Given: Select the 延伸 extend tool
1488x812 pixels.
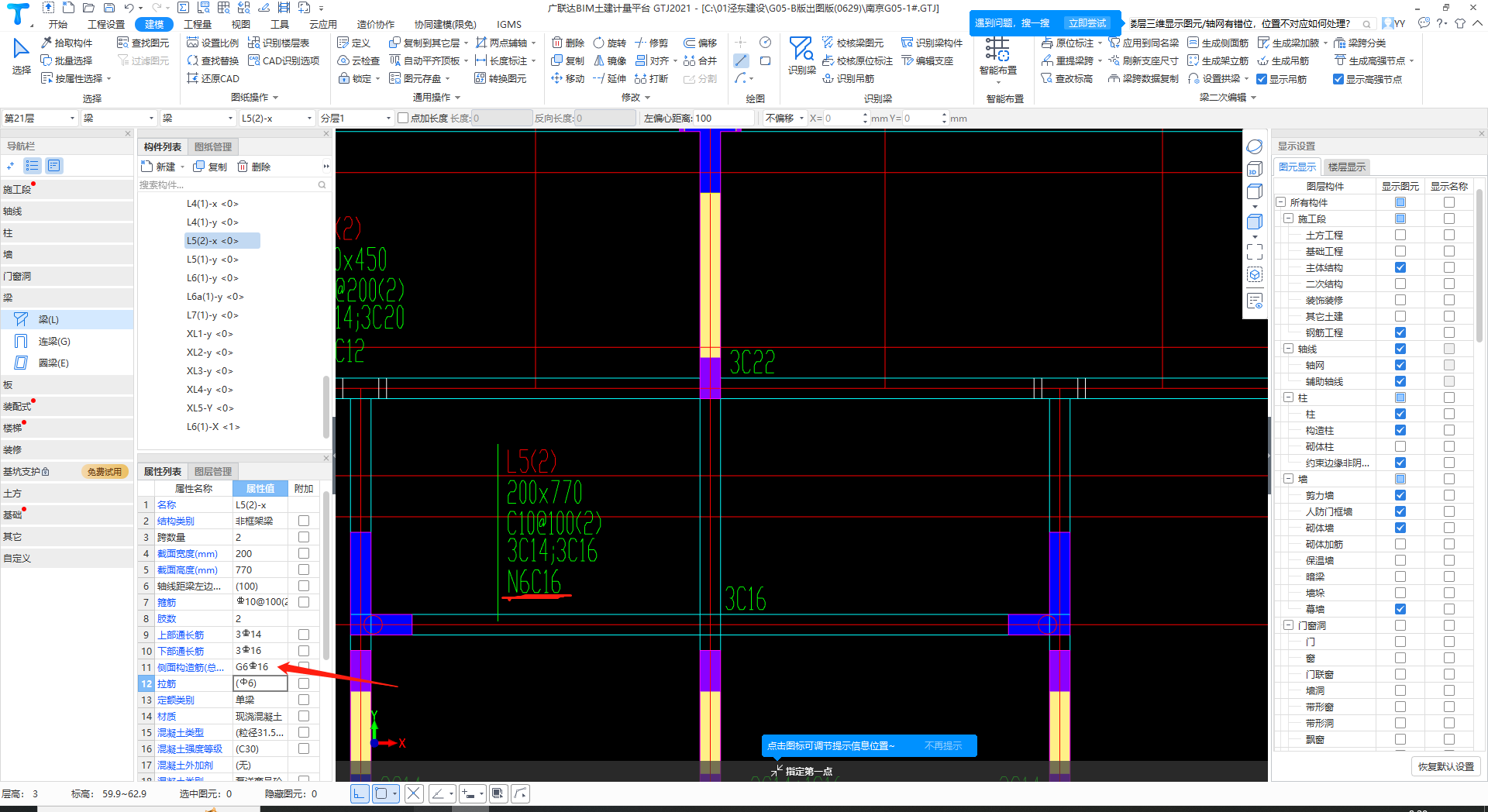Looking at the screenshot, I should [x=610, y=78].
